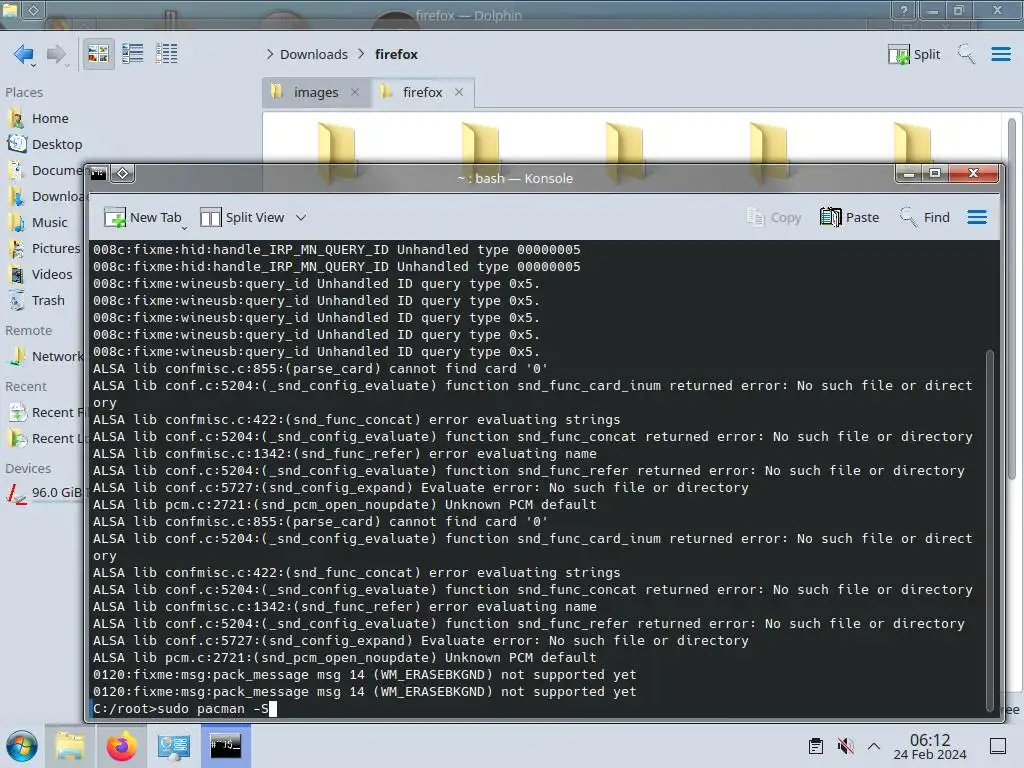Click Dolphin title bar help button
1024x768 pixels.
pyautogui.click(x=904, y=10)
